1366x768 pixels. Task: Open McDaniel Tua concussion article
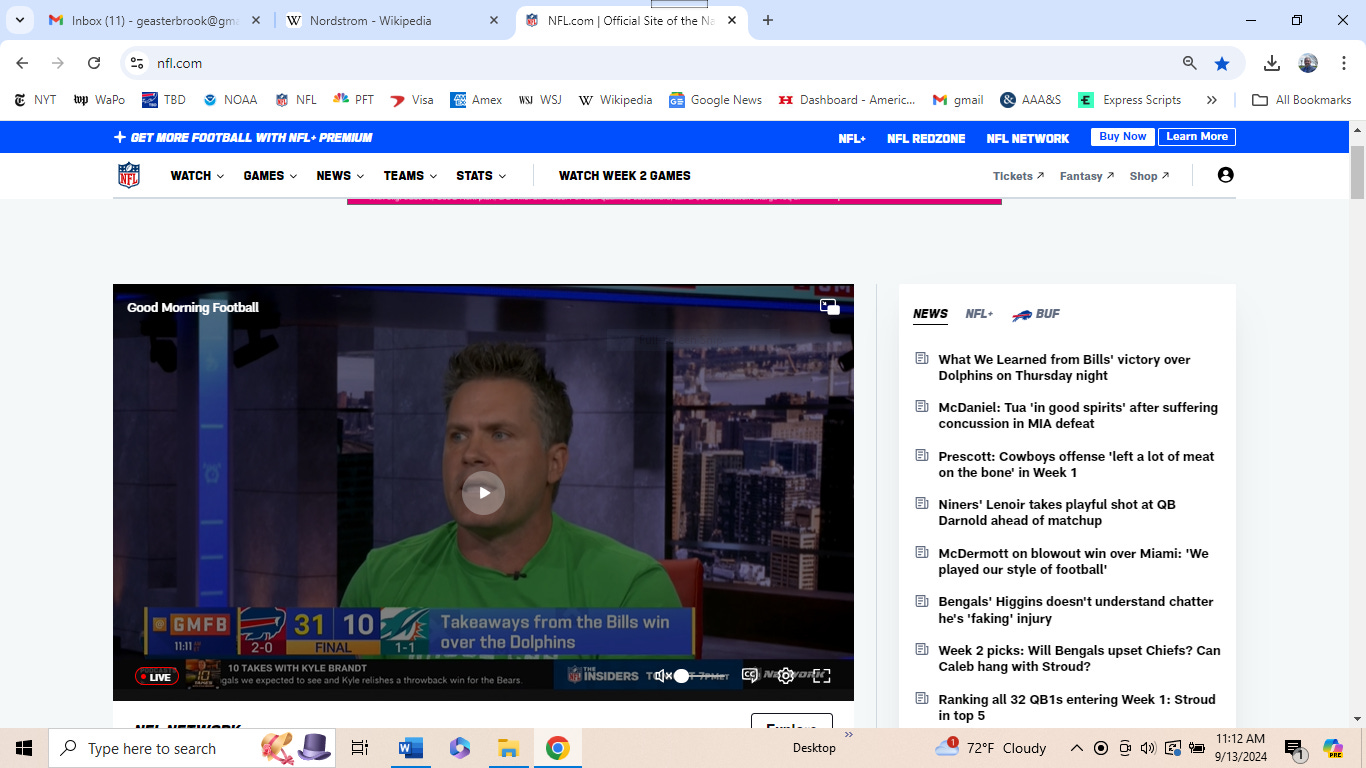(x=1078, y=415)
